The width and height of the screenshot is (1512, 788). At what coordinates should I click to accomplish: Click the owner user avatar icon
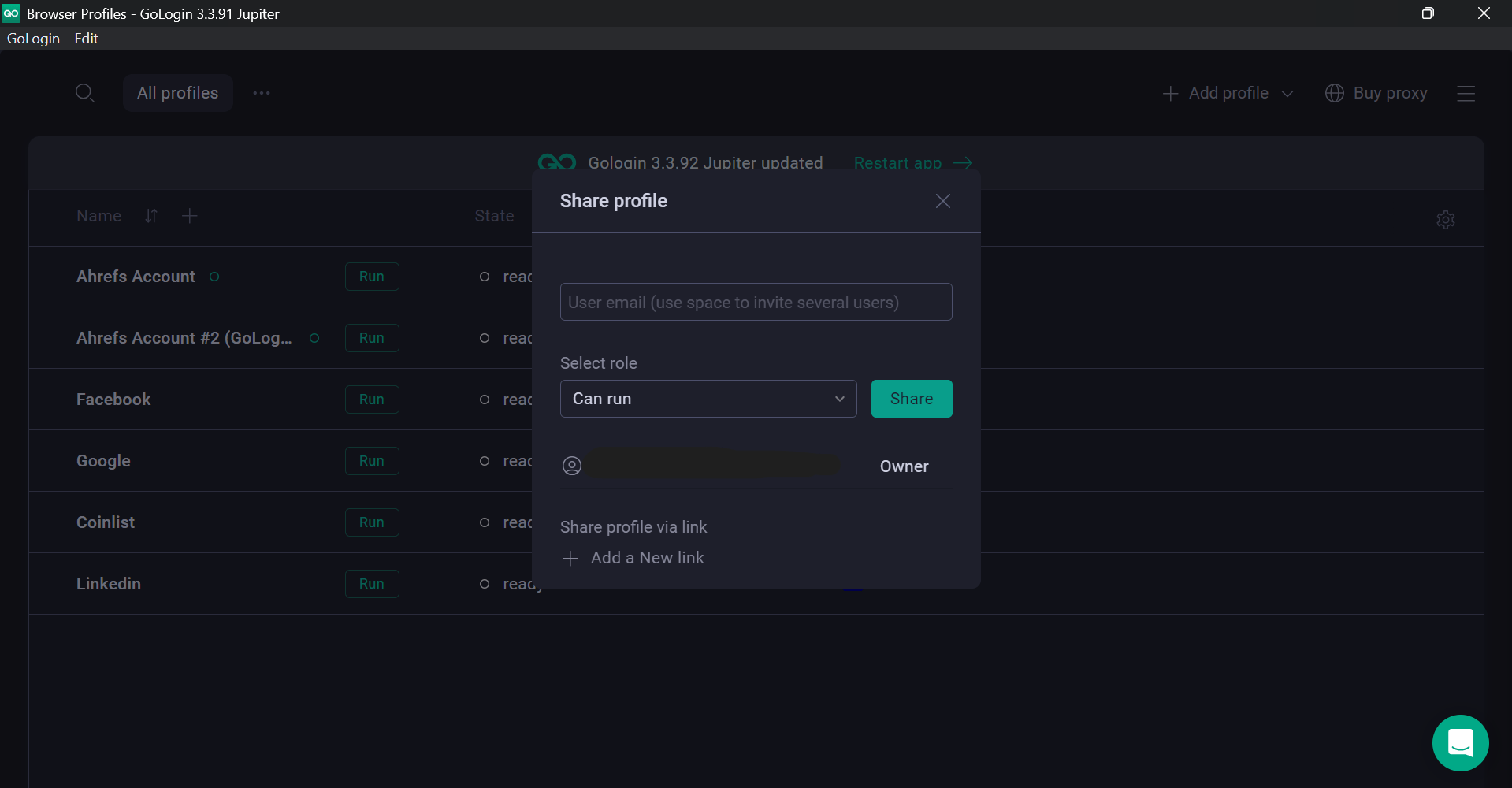[x=572, y=466]
